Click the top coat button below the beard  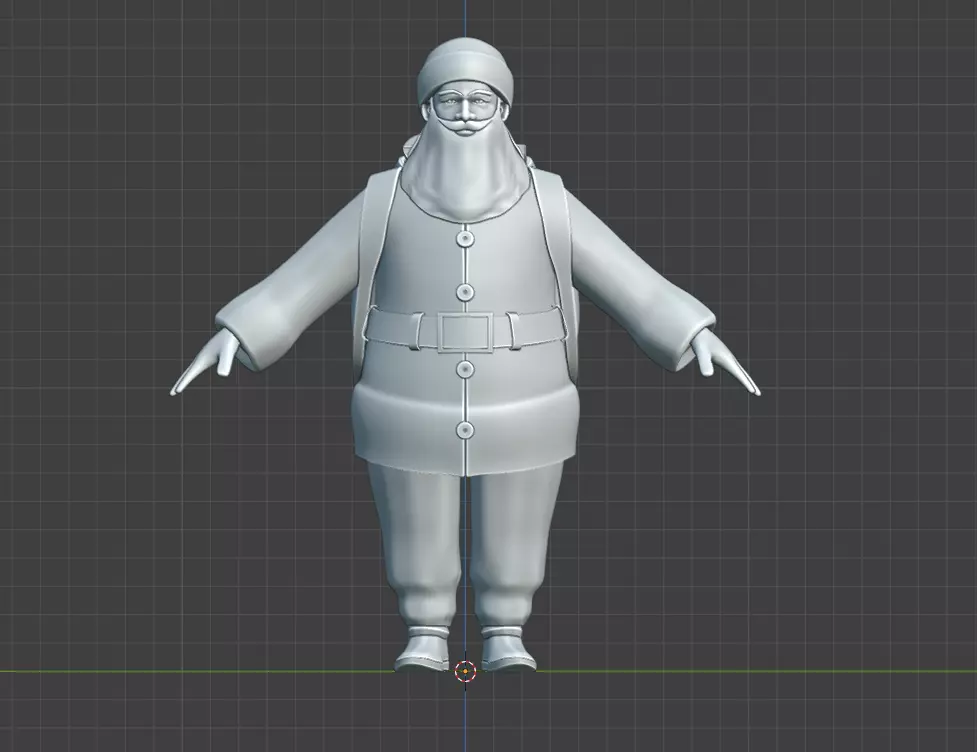465,239
